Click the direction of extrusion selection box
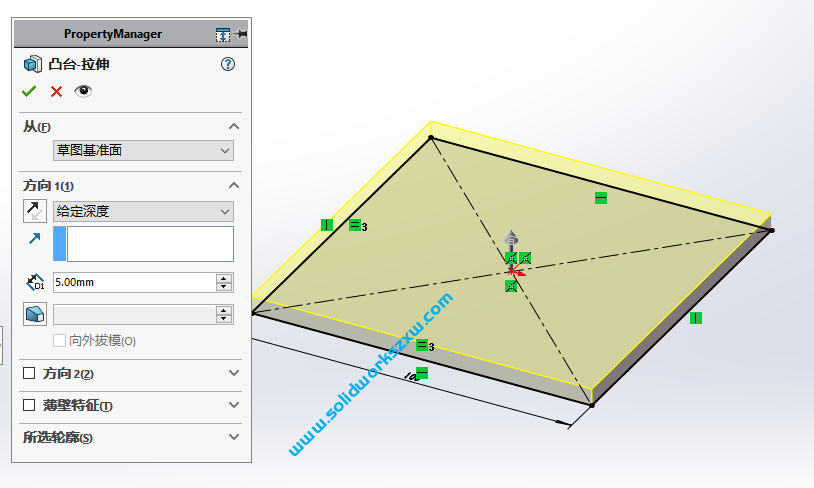 tap(150, 243)
